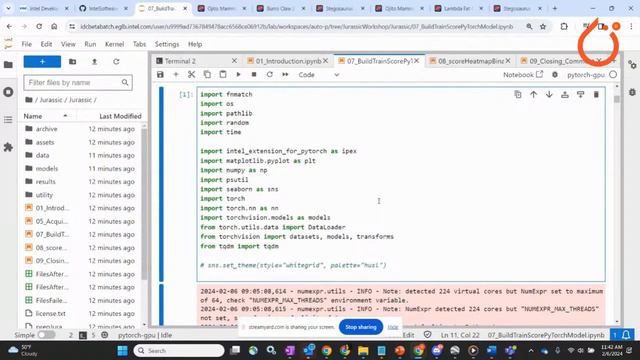Image resolution: width=640 pixels, height=360 pixels.
Task: Move the cell up
Action: coord(533,94)
